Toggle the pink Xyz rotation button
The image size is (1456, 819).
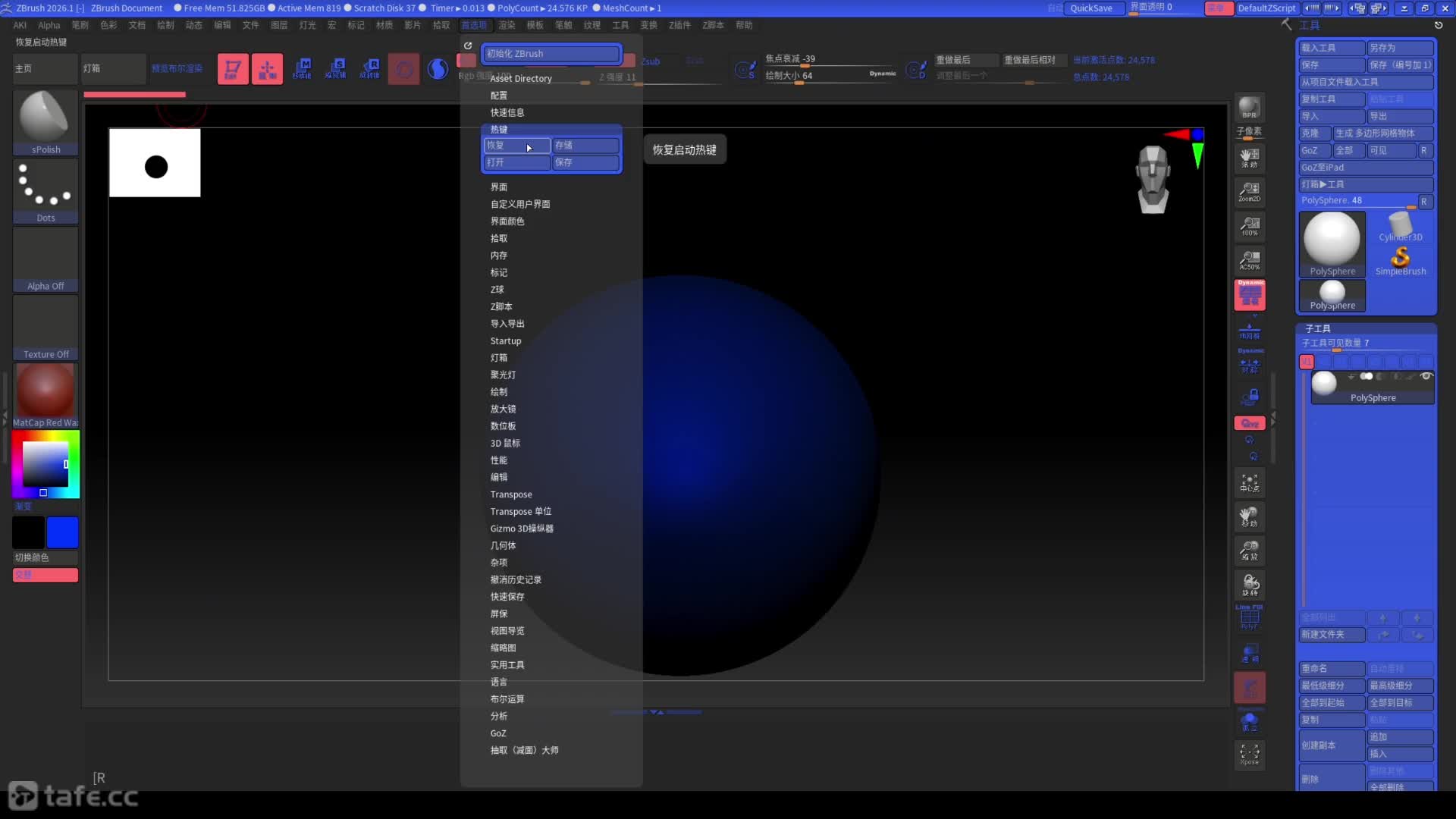pos(1250,423)
